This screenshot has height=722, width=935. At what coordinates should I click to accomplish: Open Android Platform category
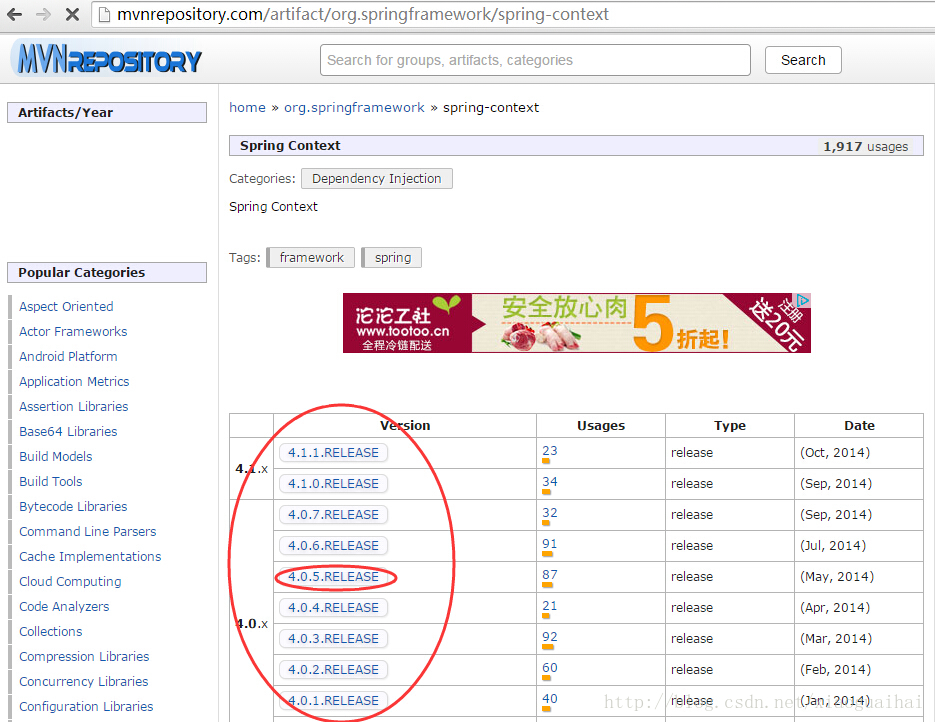coord(68,357)
